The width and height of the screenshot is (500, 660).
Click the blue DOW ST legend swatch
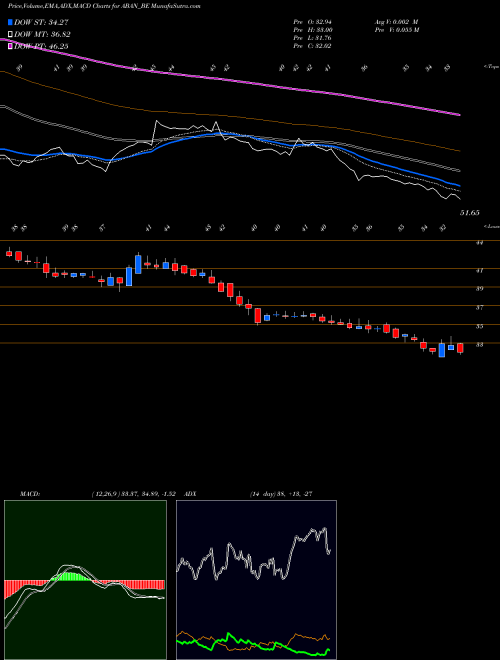point(10,22)
